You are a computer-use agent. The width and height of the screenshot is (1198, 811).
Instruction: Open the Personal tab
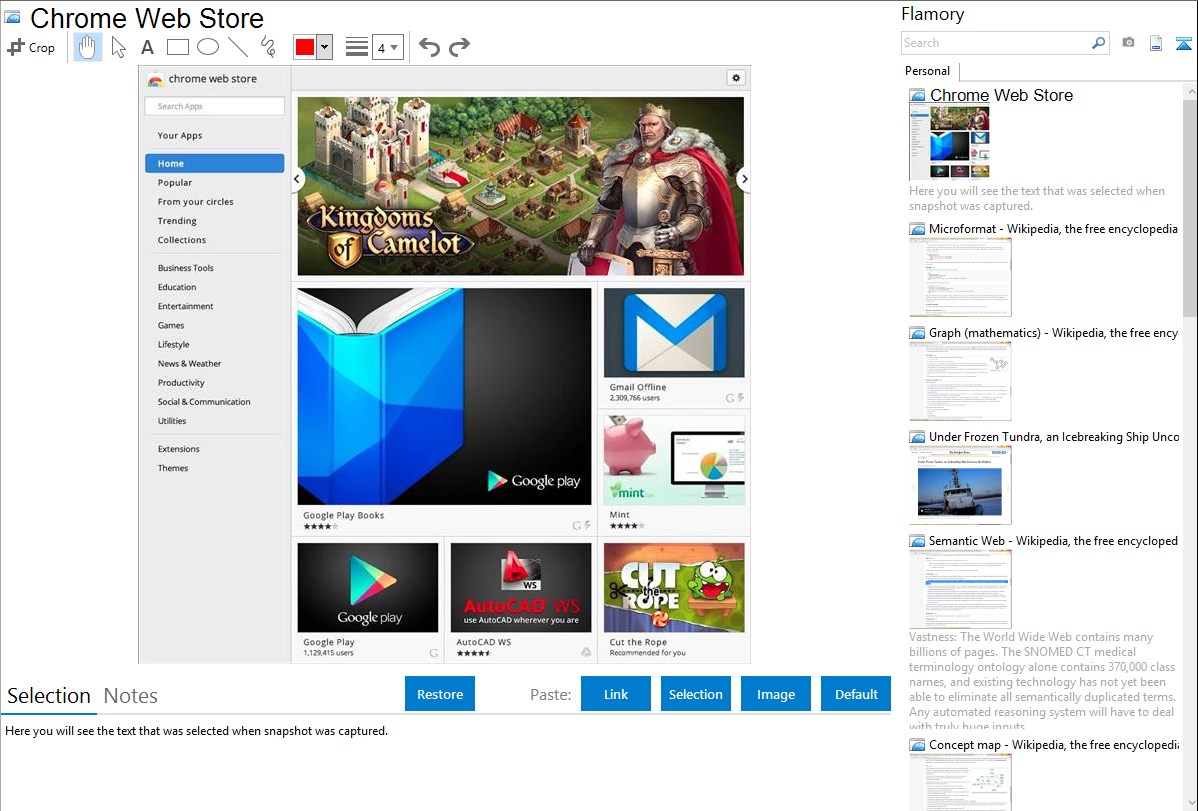(928, 71)
